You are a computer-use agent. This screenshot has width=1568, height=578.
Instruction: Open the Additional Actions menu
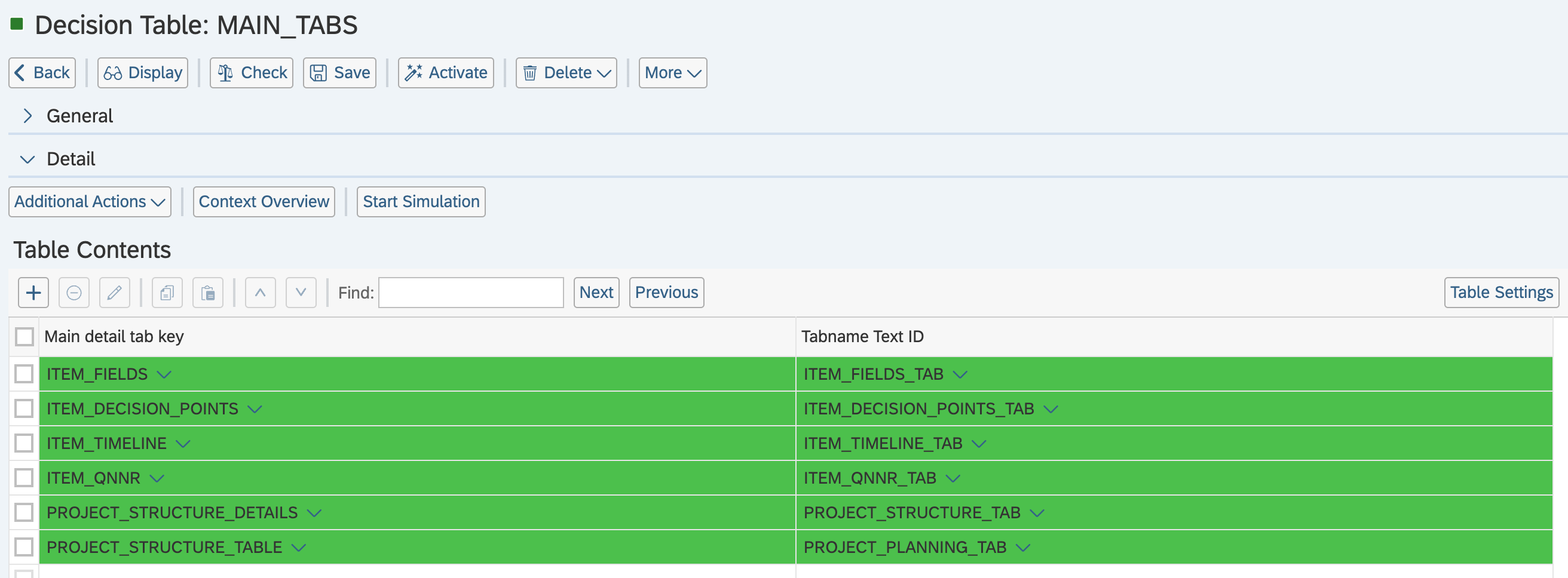(90, 201)
